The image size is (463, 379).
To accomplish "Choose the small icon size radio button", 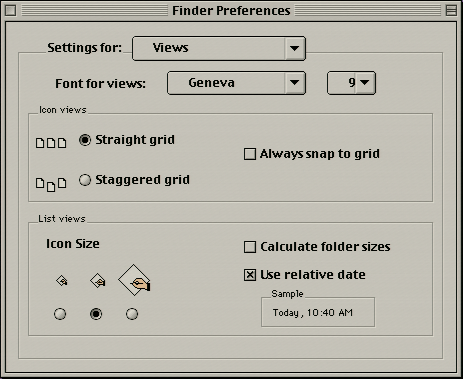I will (x=60, y=314).
